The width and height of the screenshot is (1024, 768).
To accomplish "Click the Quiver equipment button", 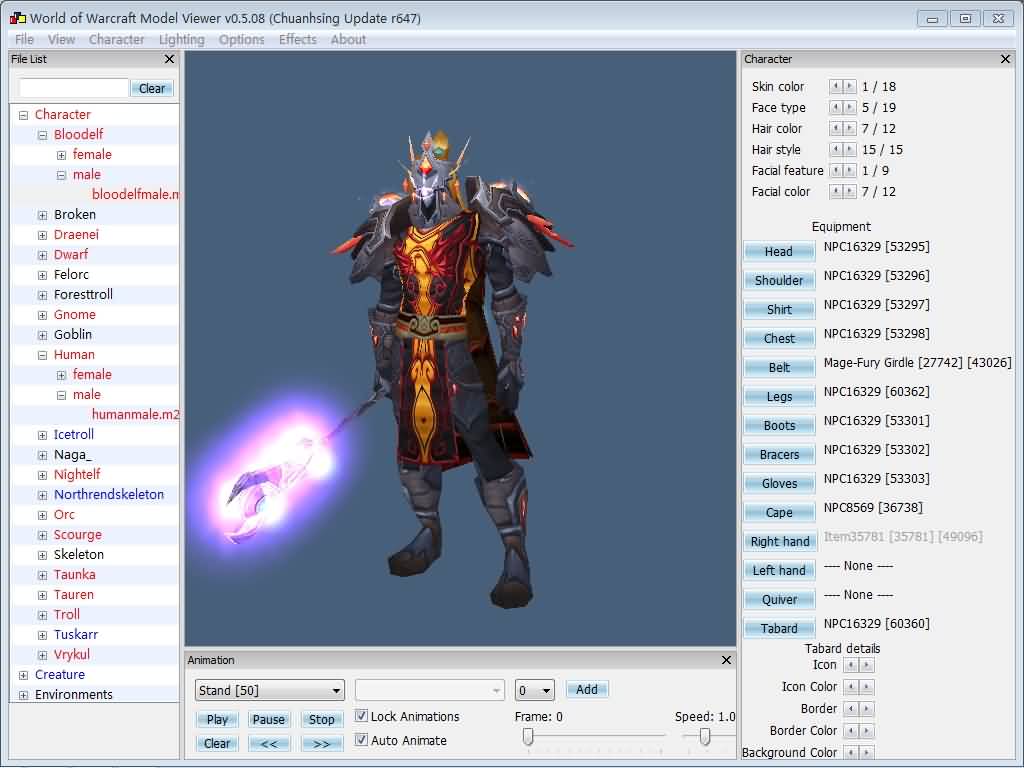I will (x=778, y=600).
